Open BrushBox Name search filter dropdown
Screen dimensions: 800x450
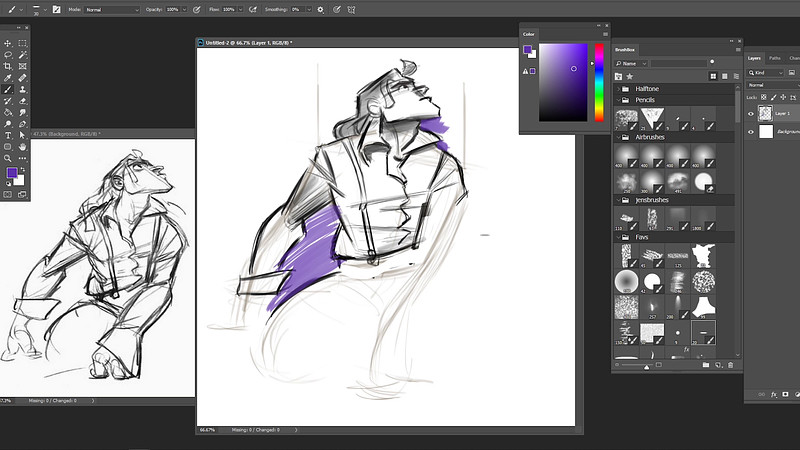pos(631,63)
